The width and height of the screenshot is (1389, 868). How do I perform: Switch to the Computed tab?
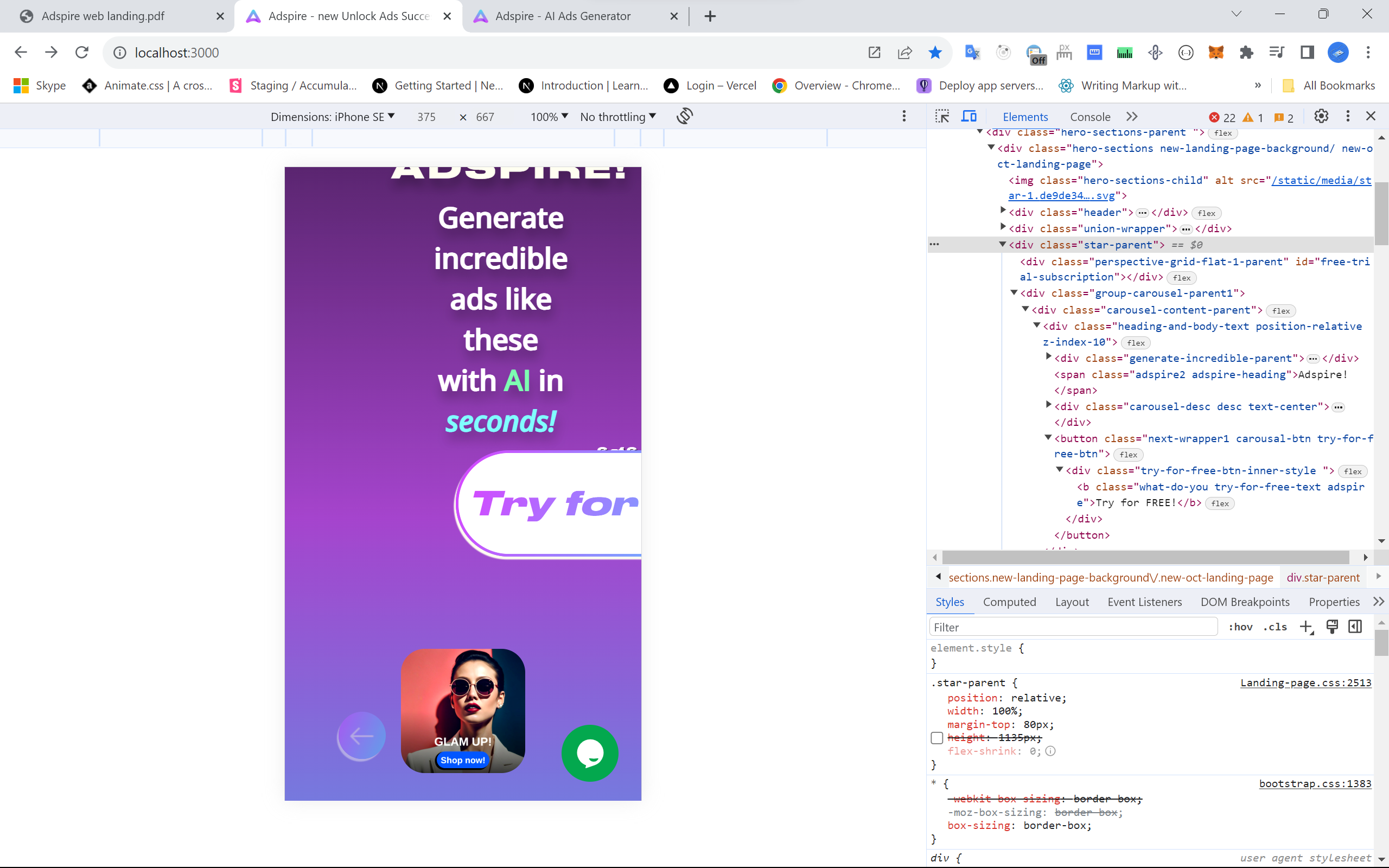tap(1009, 602)
